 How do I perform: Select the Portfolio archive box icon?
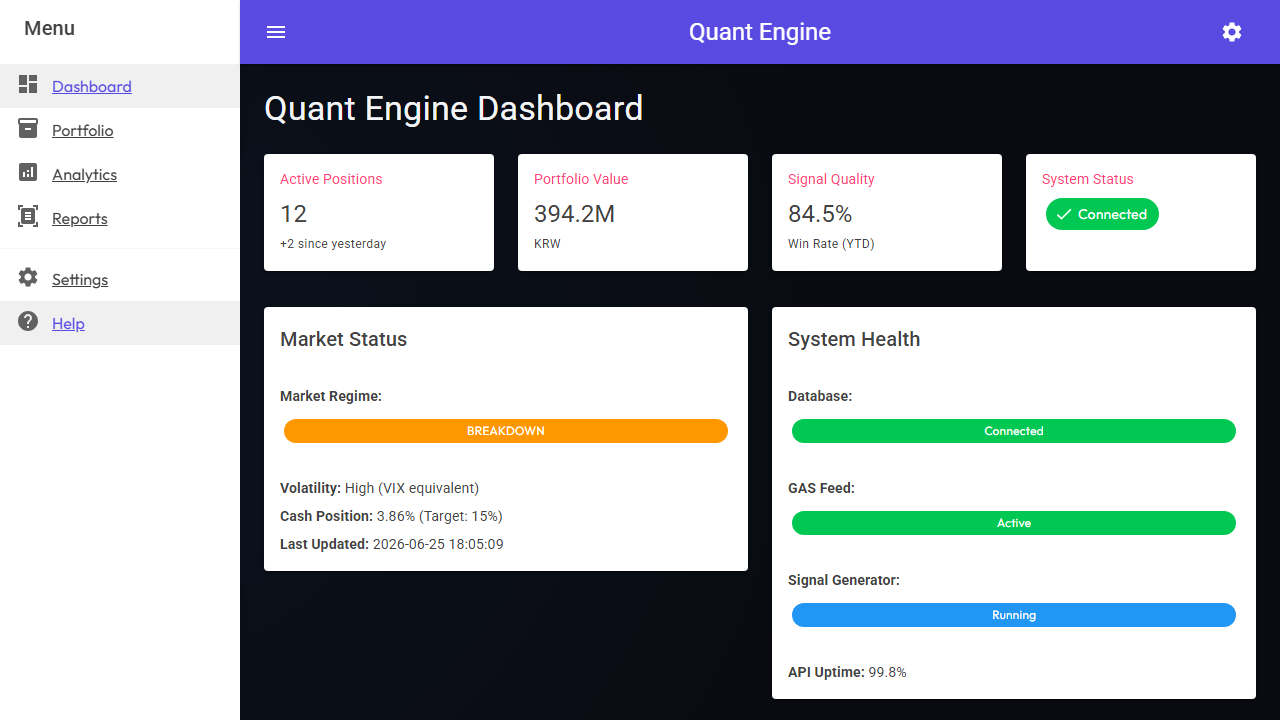(28, 129)
